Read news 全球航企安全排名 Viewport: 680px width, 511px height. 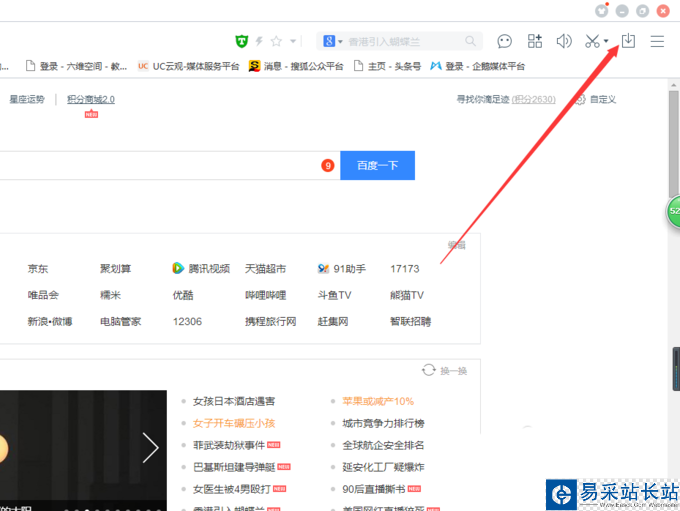coord(383,445)
